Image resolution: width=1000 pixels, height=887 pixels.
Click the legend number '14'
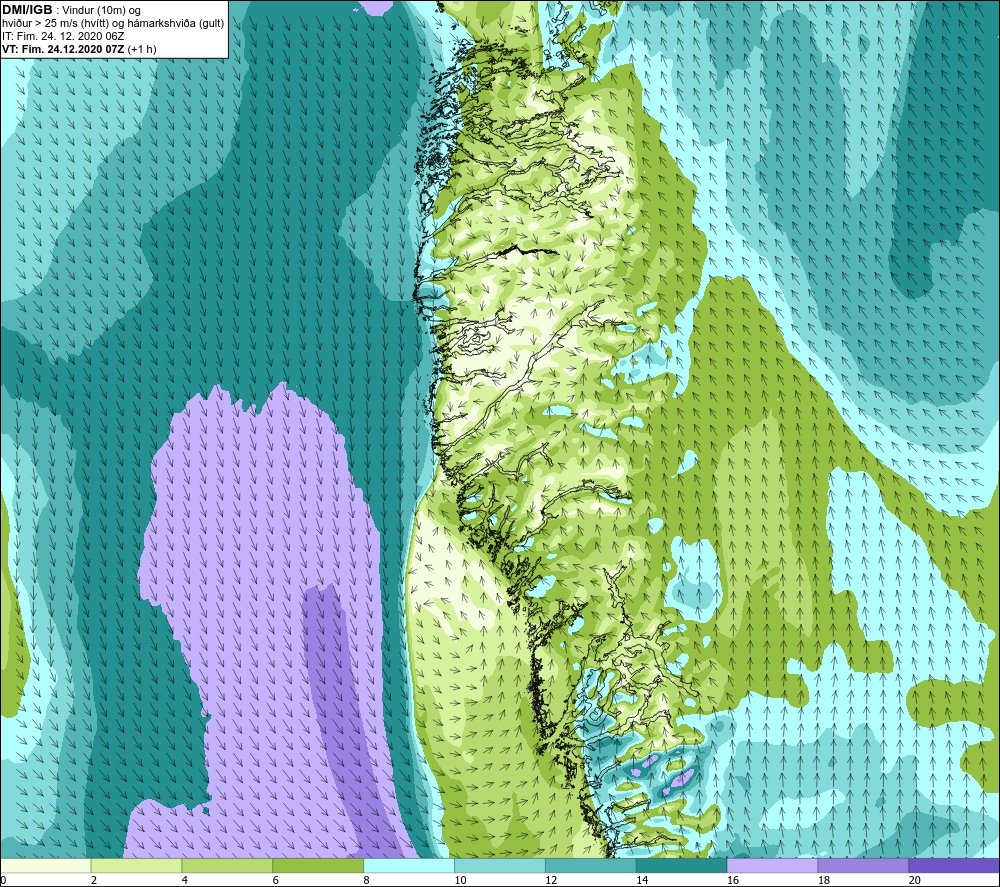click(x=642, y=880)
